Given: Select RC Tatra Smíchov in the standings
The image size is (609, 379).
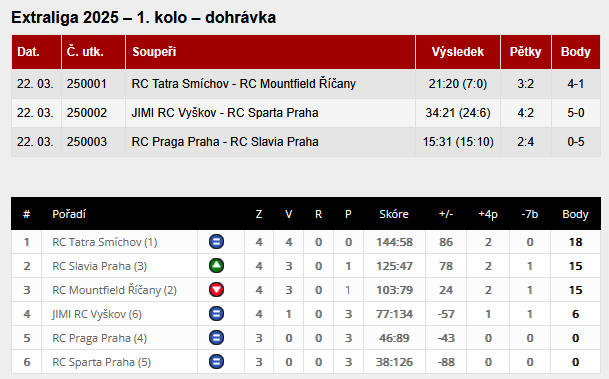Looking at the screenshot, I should (104, 242).
